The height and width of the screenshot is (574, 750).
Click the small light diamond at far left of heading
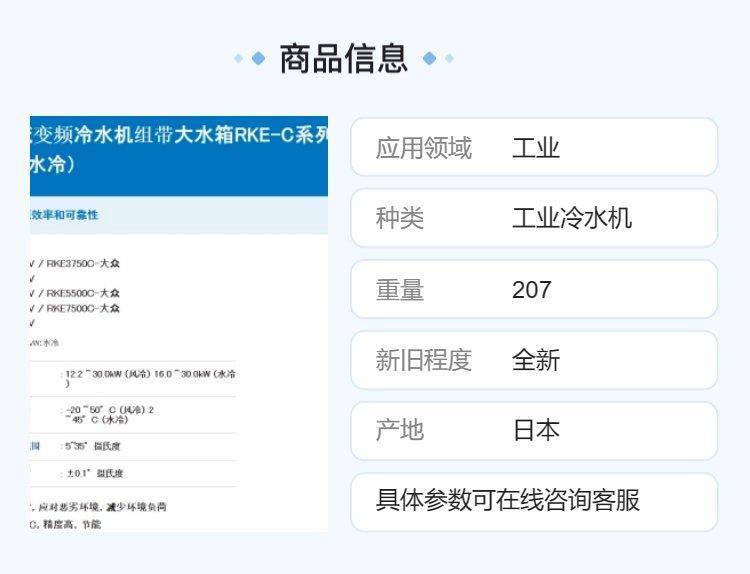(238, 58)
